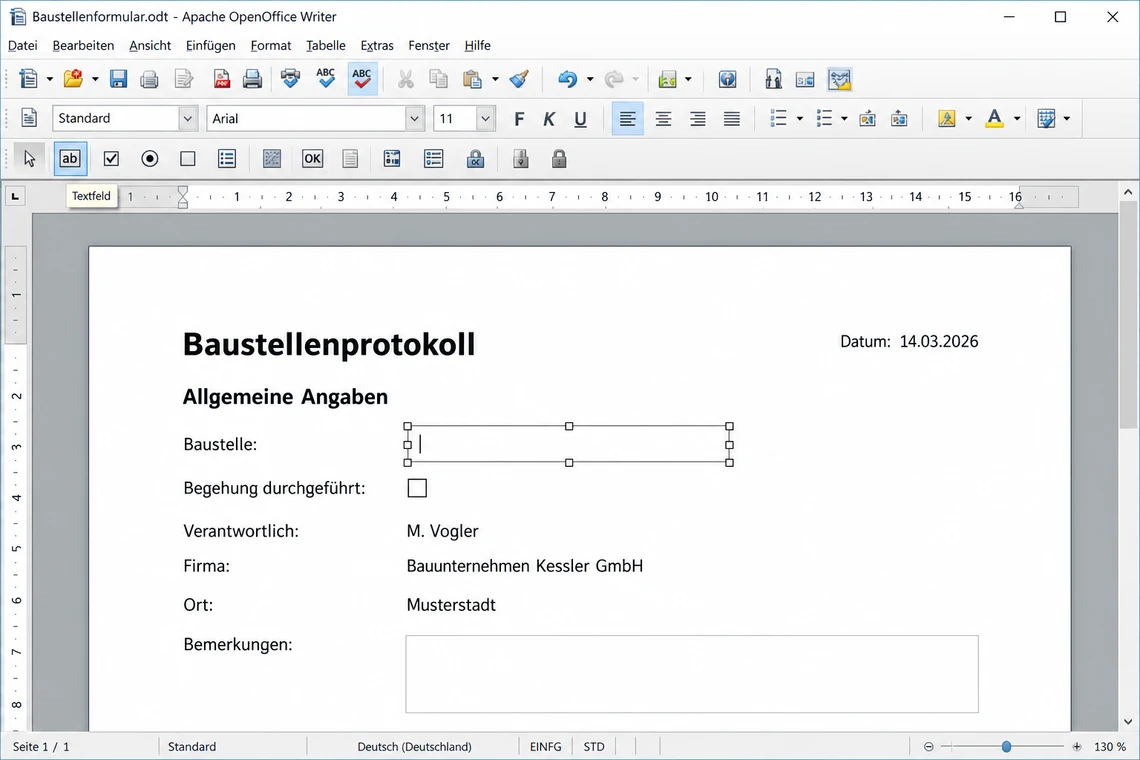Apply the highlighting color
The image size is (1140, 760).
[947, 119]
